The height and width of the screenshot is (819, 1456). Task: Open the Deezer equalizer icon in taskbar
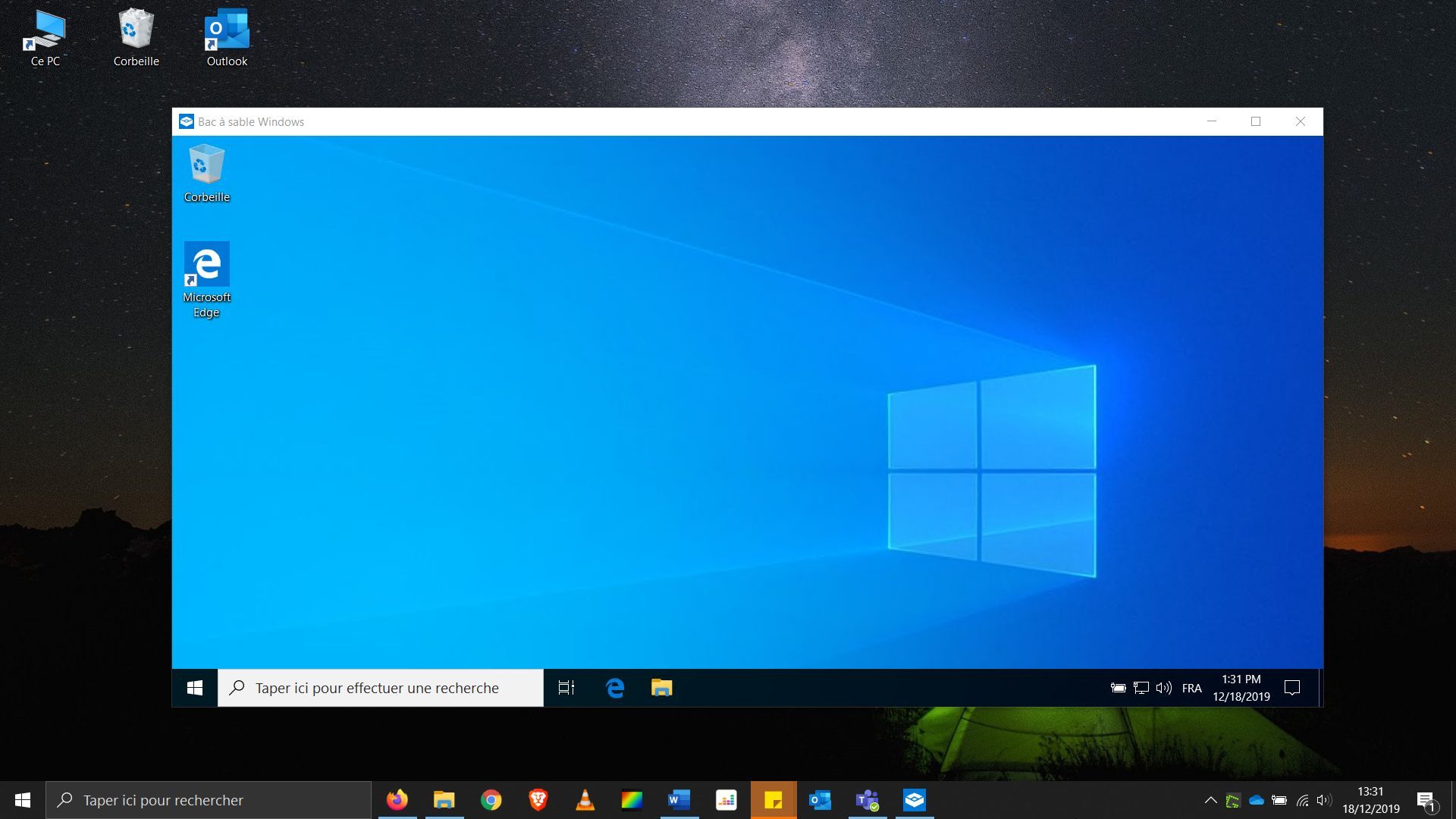[x=726, y=800]
